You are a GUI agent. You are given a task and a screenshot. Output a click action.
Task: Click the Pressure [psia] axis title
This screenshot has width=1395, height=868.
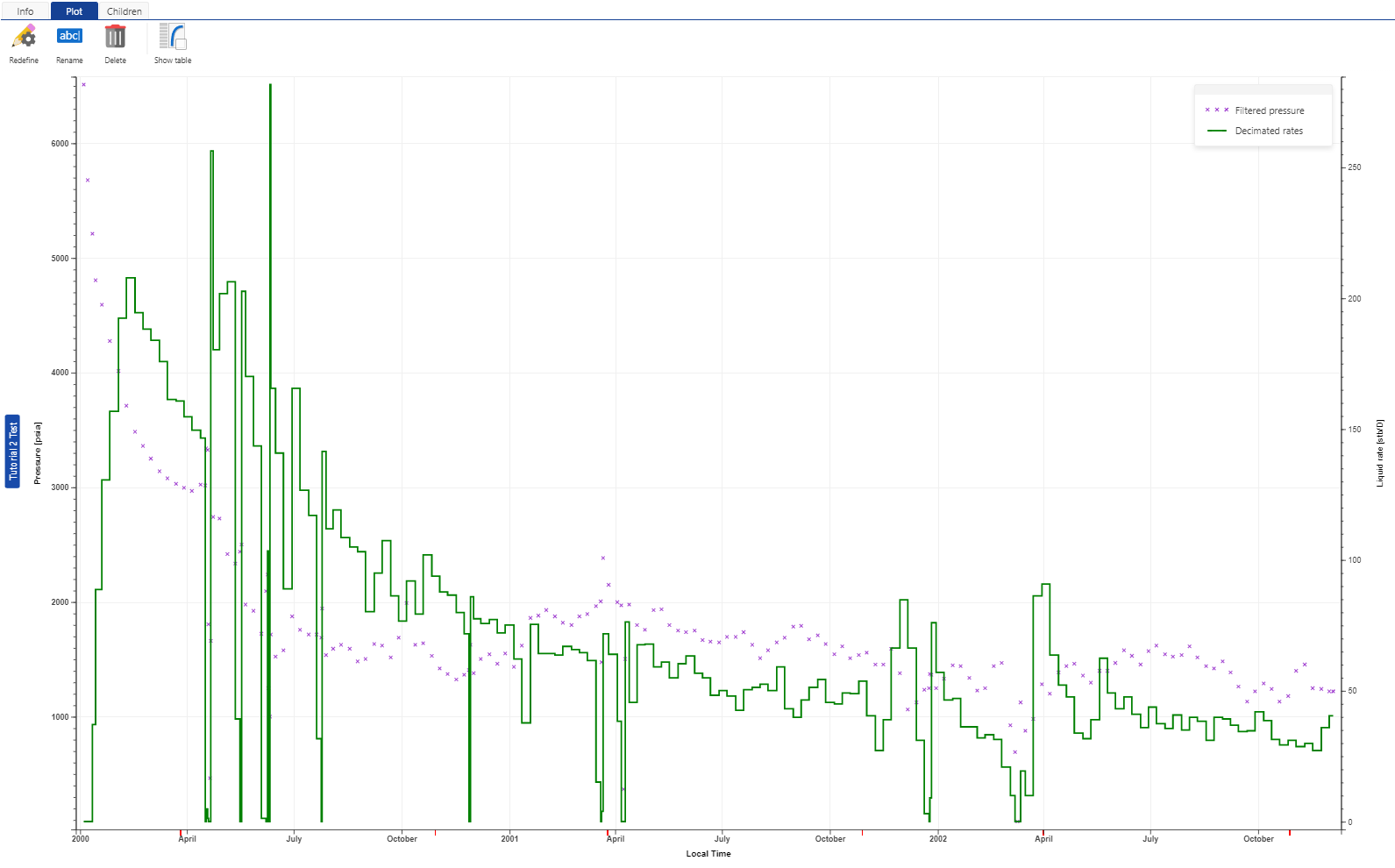tap(38, 453)
